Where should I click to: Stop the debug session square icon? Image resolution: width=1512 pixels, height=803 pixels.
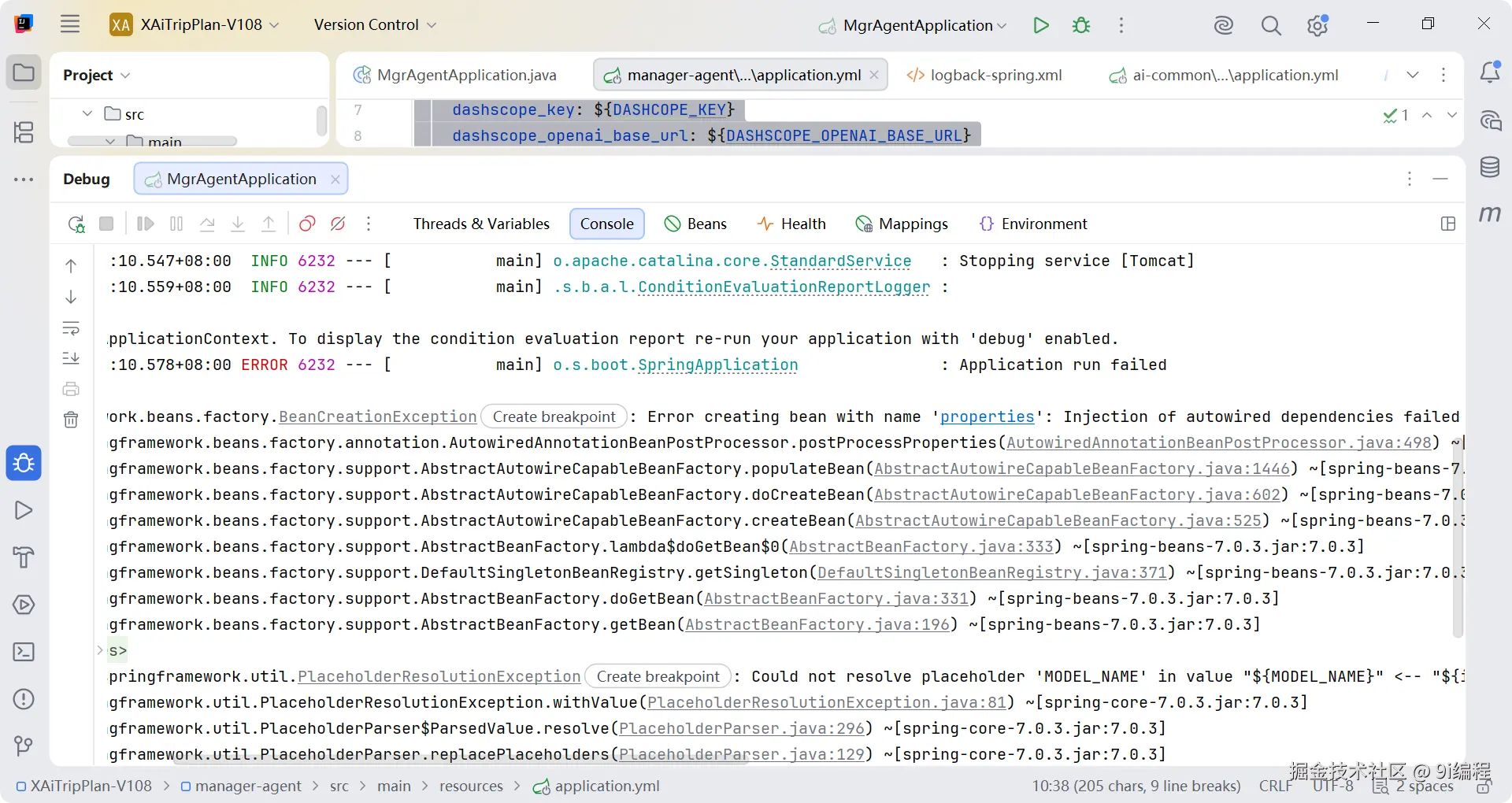coord(106,224)
